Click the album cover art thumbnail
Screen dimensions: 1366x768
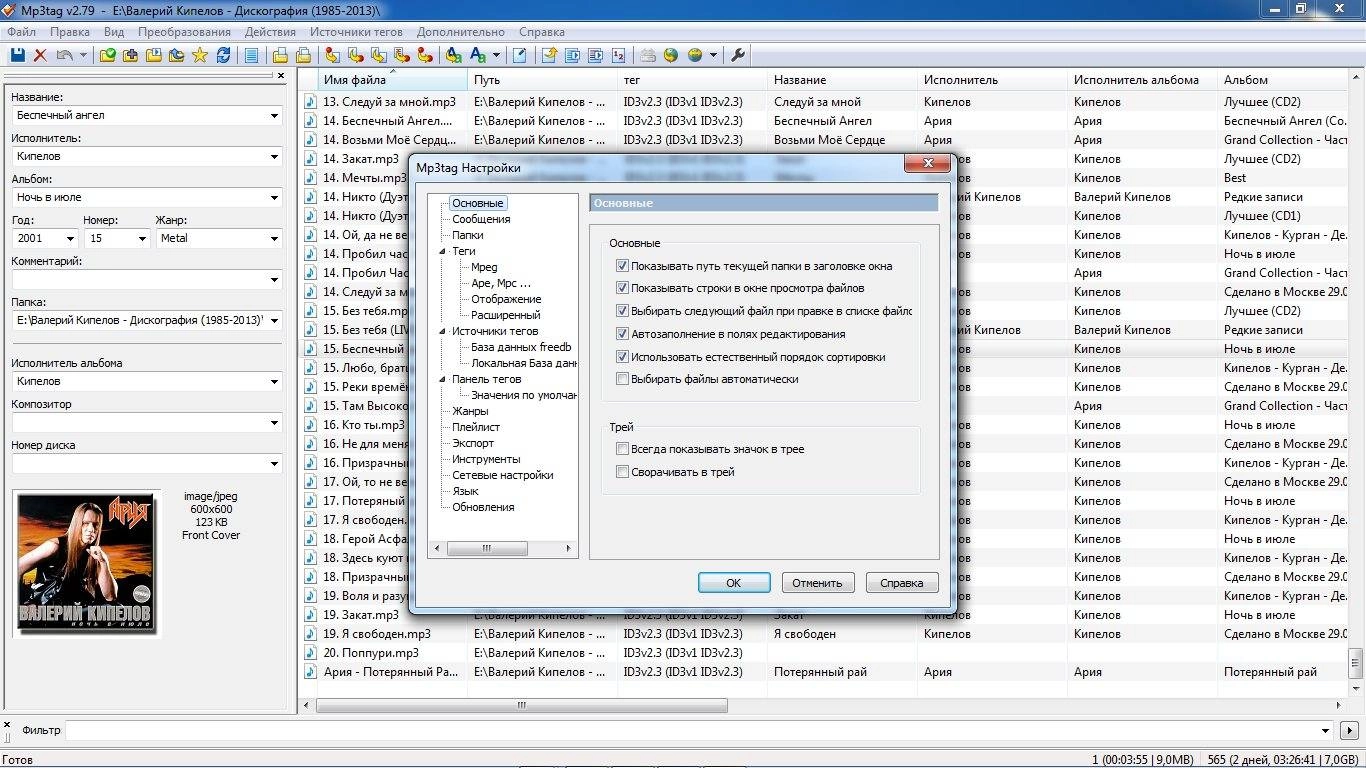tap(86, 563)
